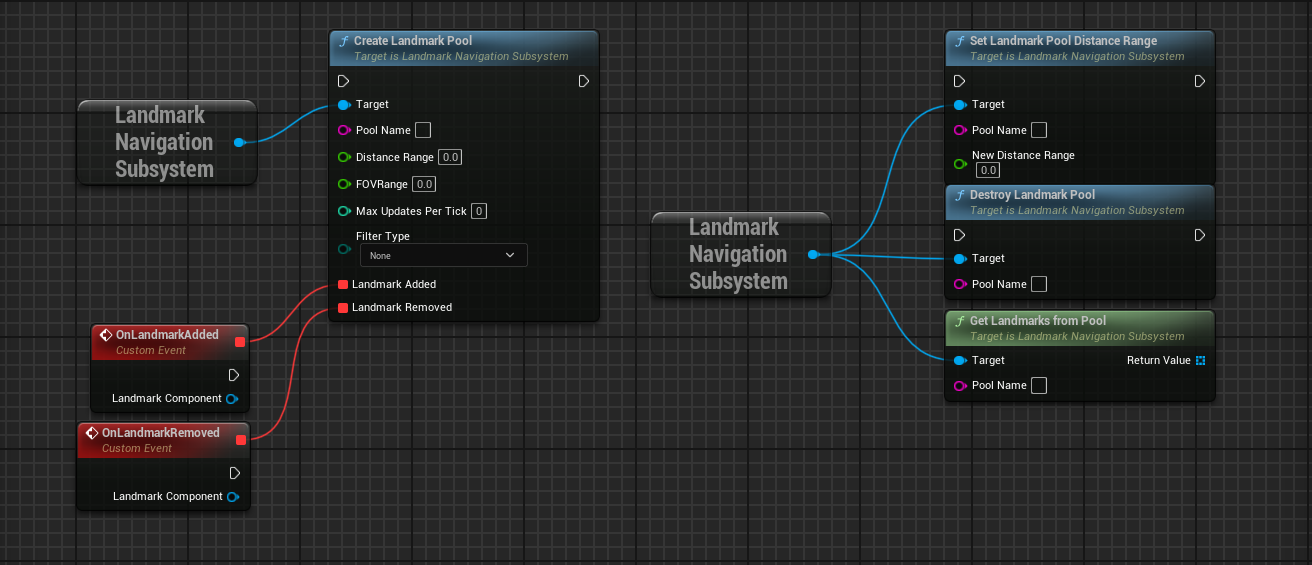Click the FOVRange 0.0 value field
The width and height of the screenshot is (1312, 565).
[x=425, y=184]
